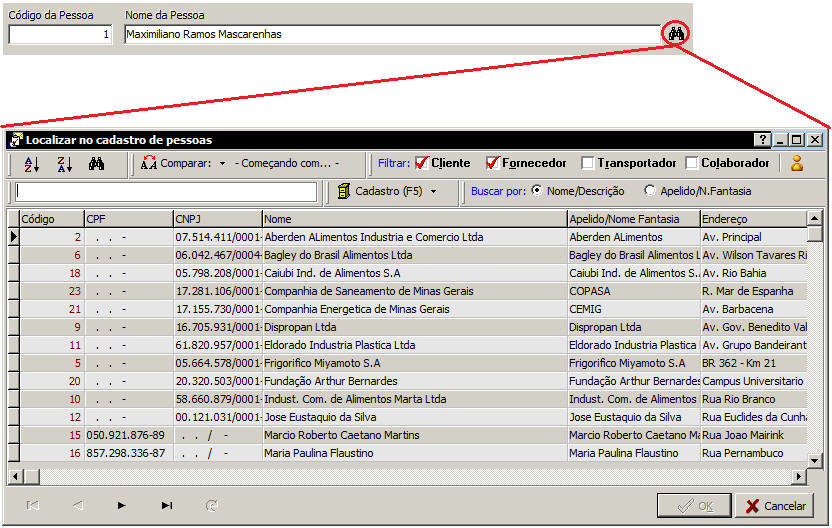Sort descending with the Z-A icon

tap(64, 164)
